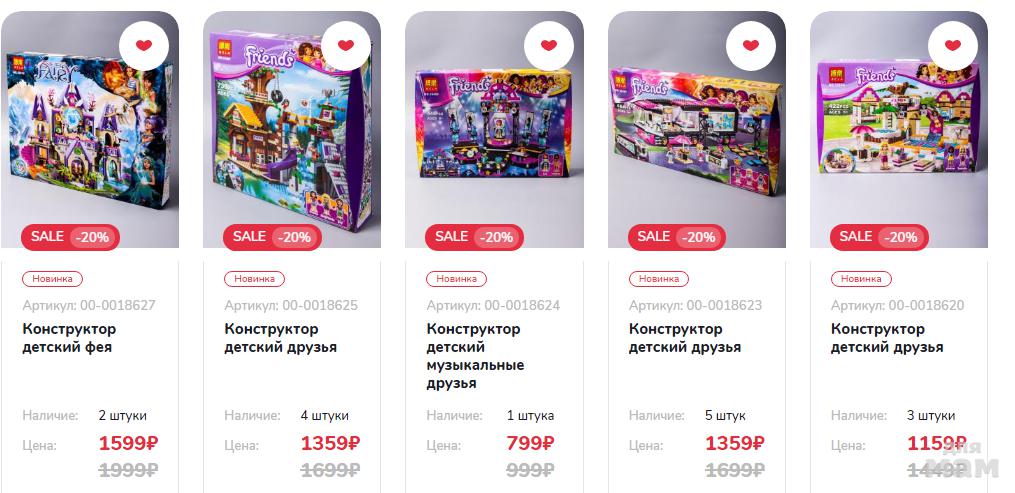Click SALE -20% badge on item 00-0018620
The image size is (1015, 493).
[x=878, y=237]
